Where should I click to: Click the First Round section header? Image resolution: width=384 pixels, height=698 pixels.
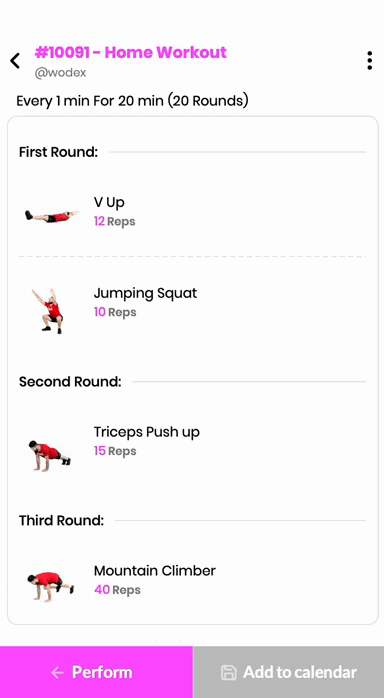(58, 152)
